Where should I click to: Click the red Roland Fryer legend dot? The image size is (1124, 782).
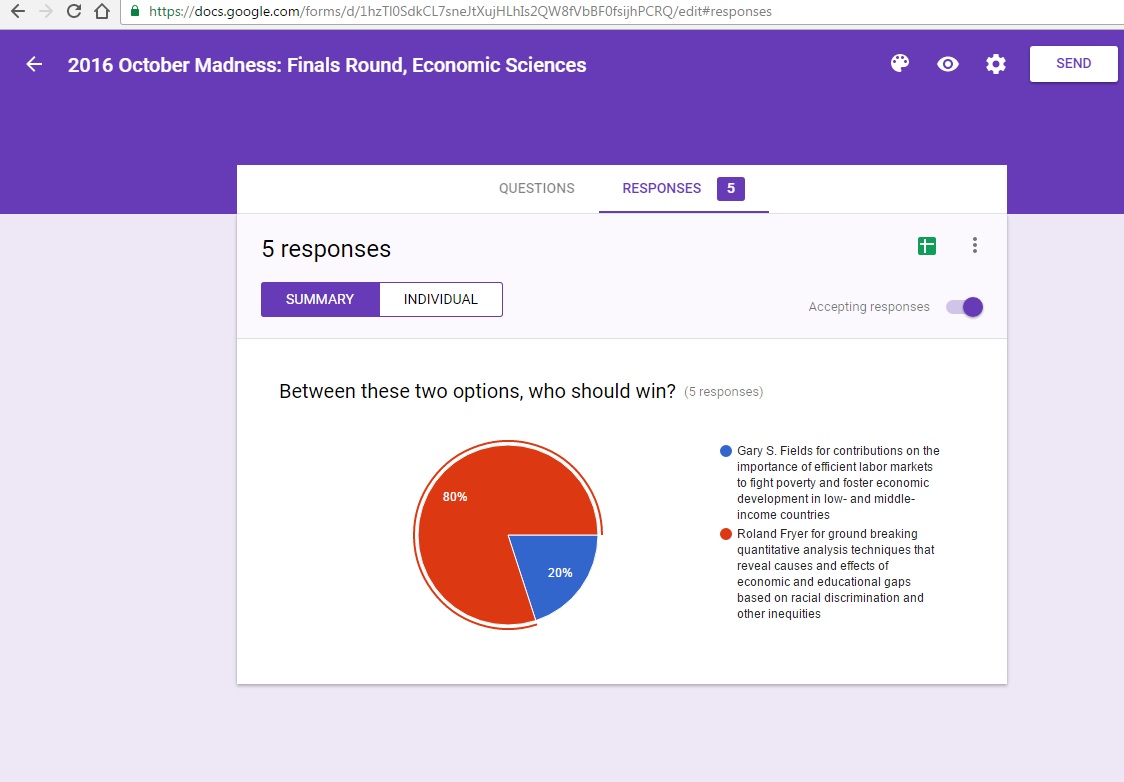(726, 534)
